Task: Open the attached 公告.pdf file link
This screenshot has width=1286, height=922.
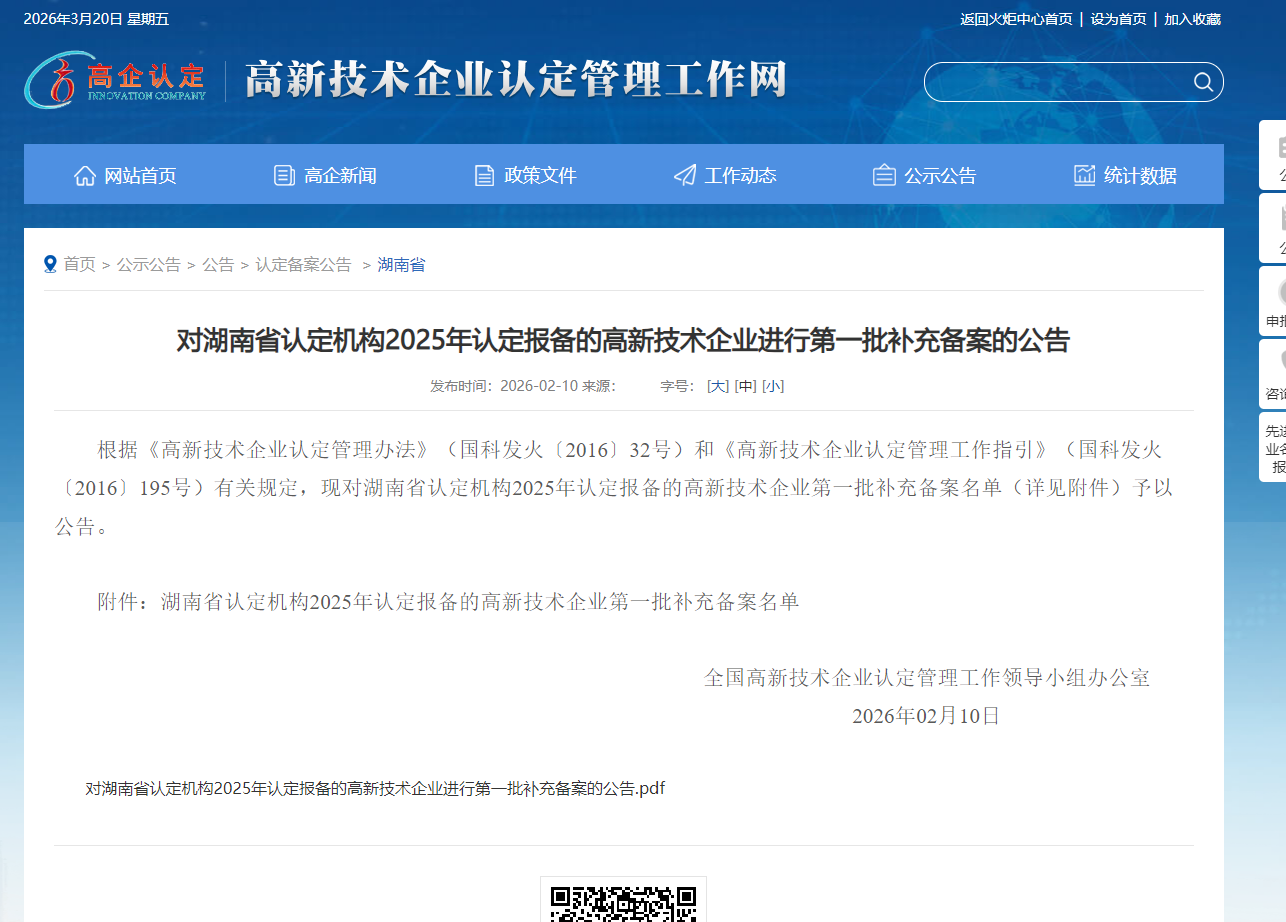Action: point(375,788)
